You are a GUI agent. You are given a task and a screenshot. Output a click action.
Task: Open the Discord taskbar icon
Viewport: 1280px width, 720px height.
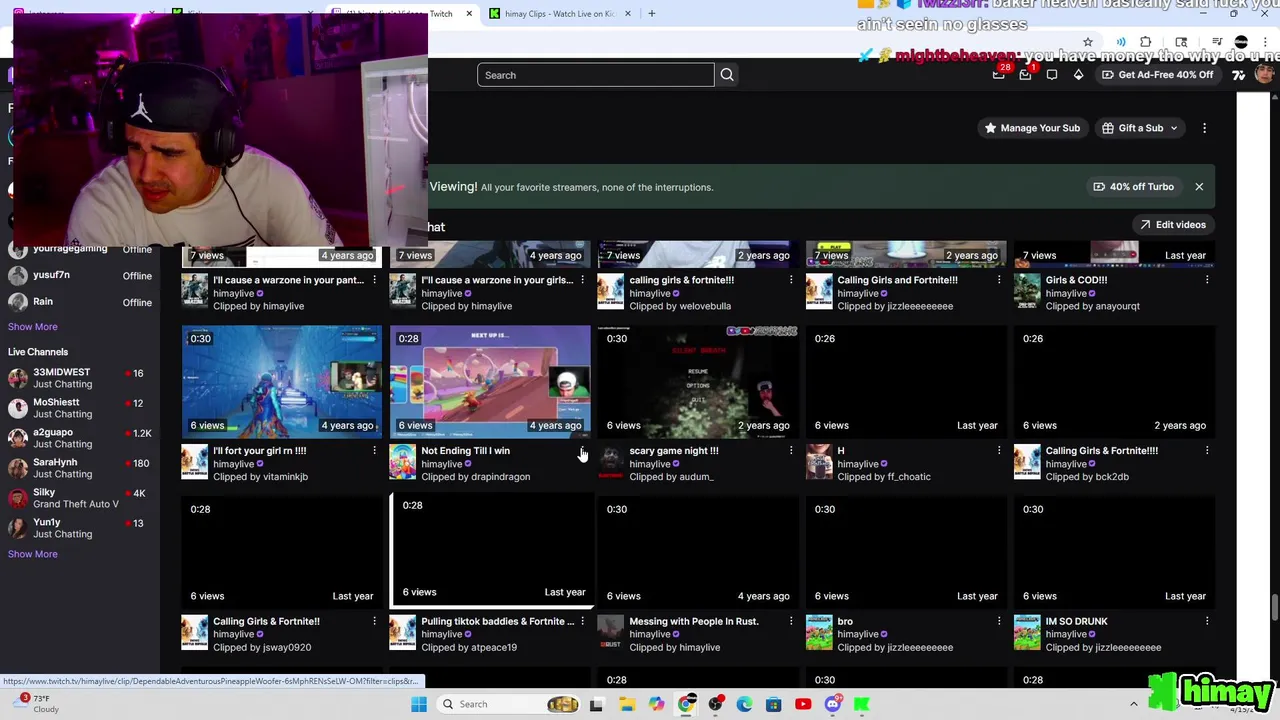pyautogui.click(x=832, y=704)
